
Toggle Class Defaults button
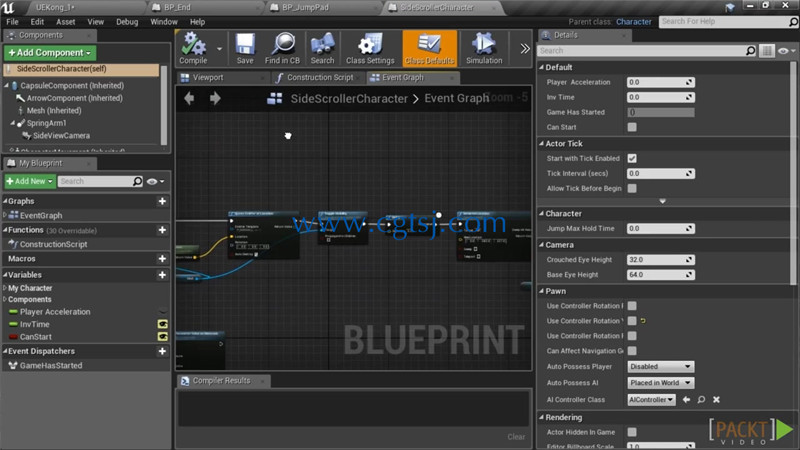429,48
